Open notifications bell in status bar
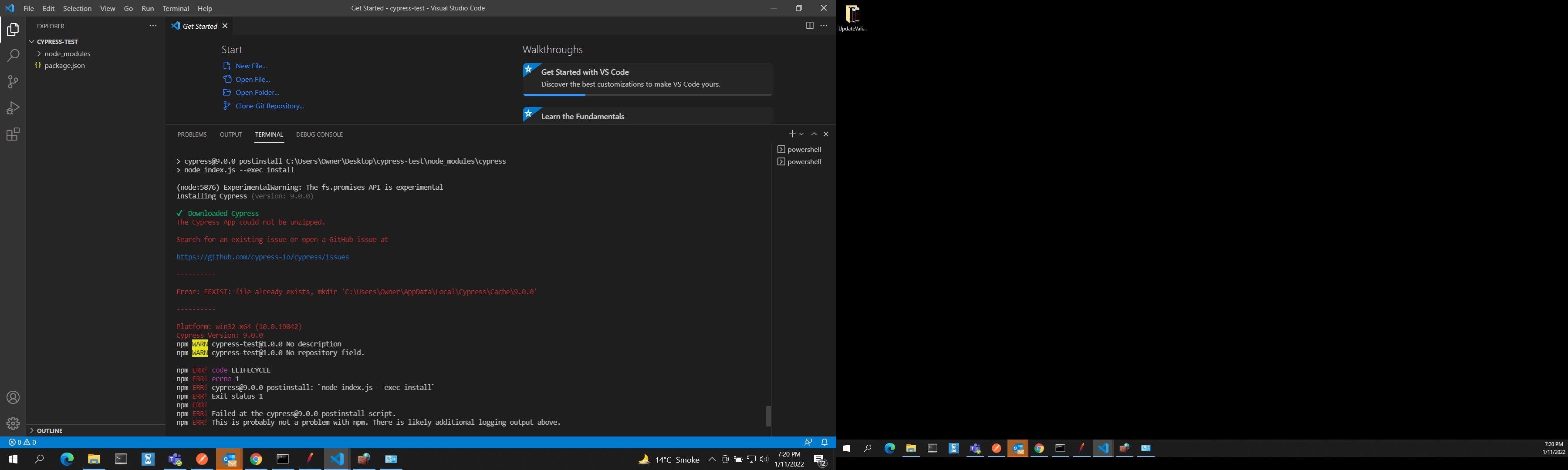Viewport: 1568px width, 470px height. [x=825, y=443]
